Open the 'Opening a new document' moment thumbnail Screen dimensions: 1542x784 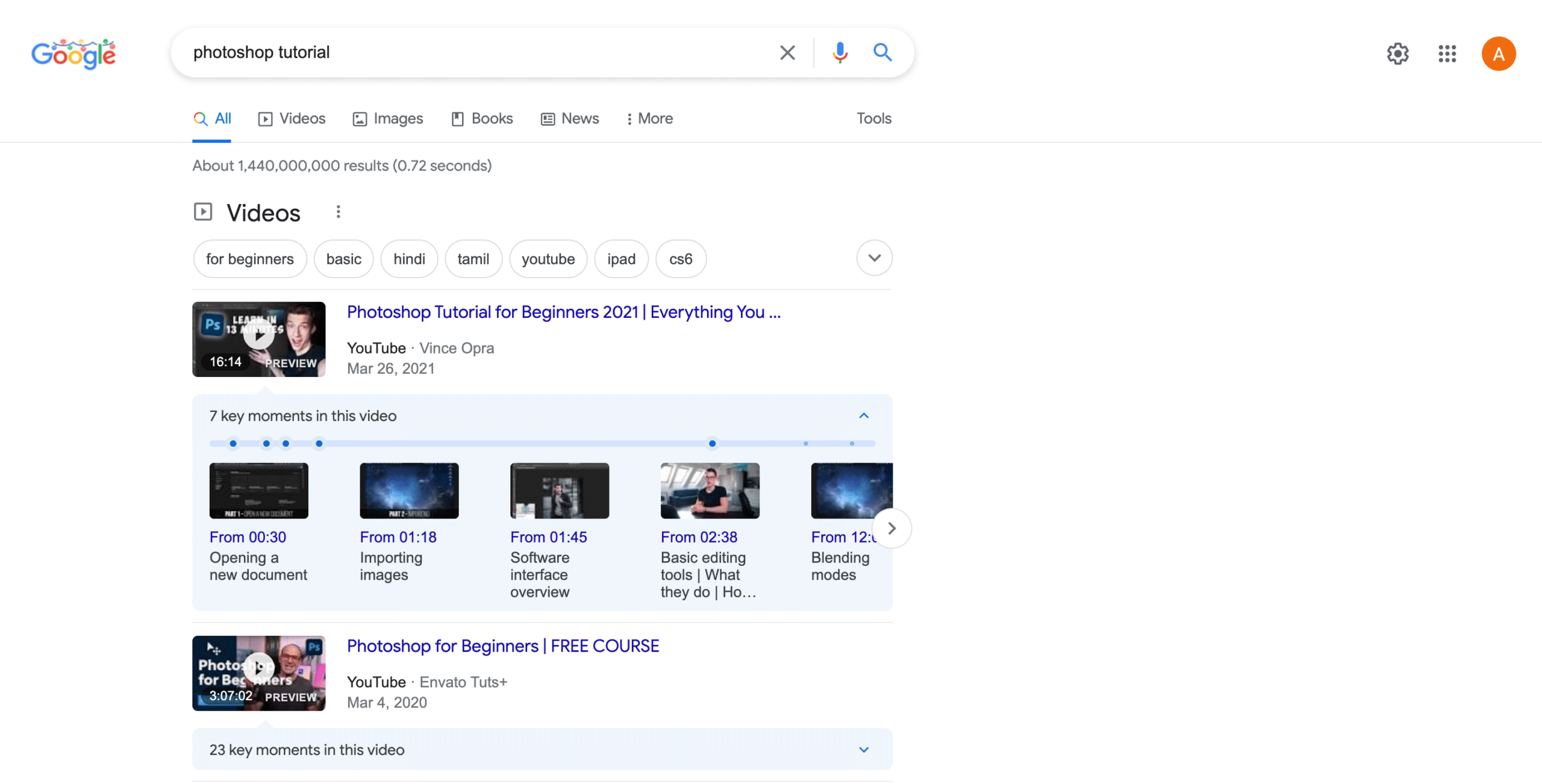[x=258, y=491]
